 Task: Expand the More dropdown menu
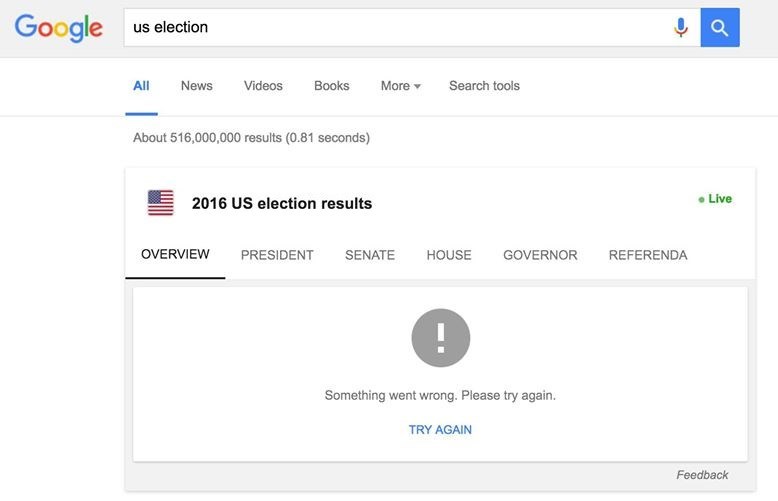[400, 86]
